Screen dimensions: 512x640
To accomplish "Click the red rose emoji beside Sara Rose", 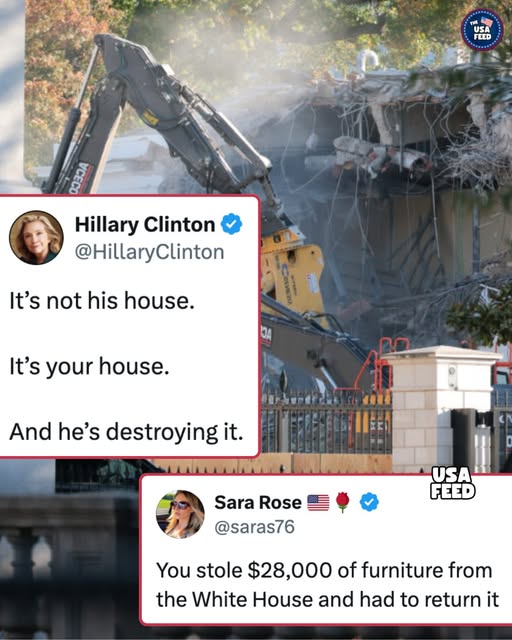I will point(343,502).
